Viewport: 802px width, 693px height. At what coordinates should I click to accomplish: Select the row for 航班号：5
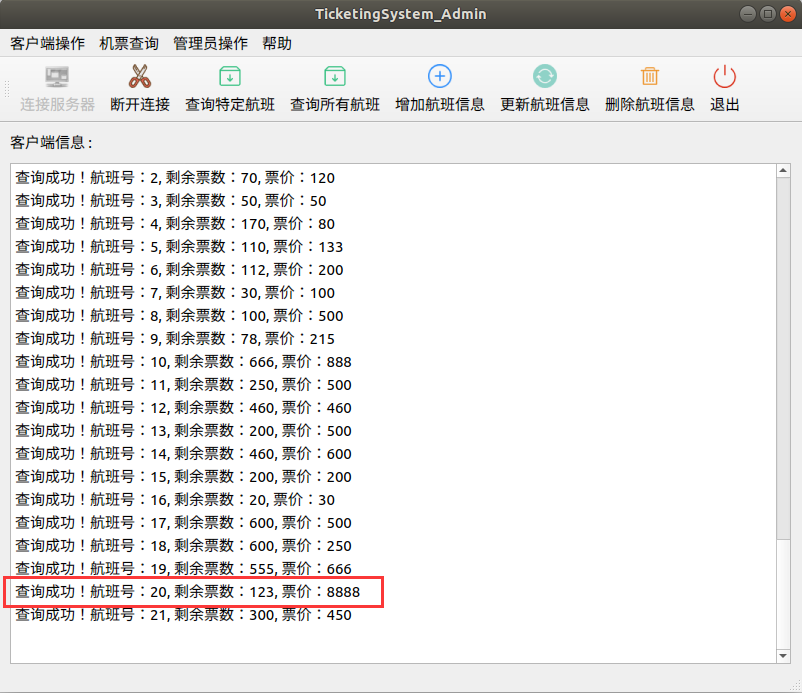[x=179, y=247]
